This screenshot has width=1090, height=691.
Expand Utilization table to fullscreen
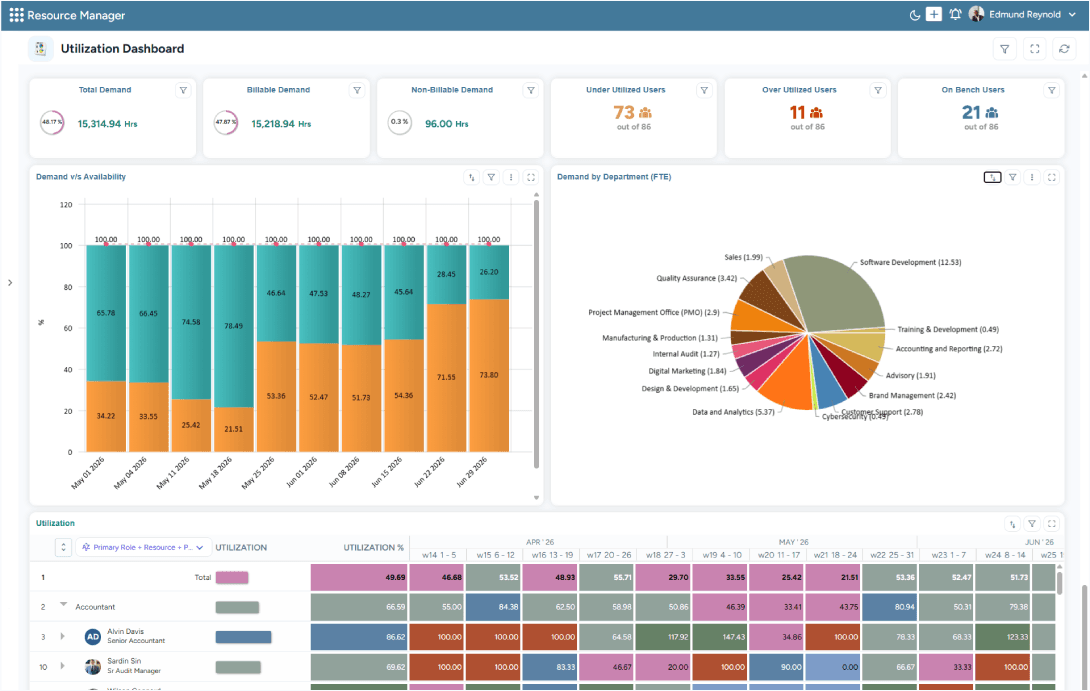coord(1052,523)
